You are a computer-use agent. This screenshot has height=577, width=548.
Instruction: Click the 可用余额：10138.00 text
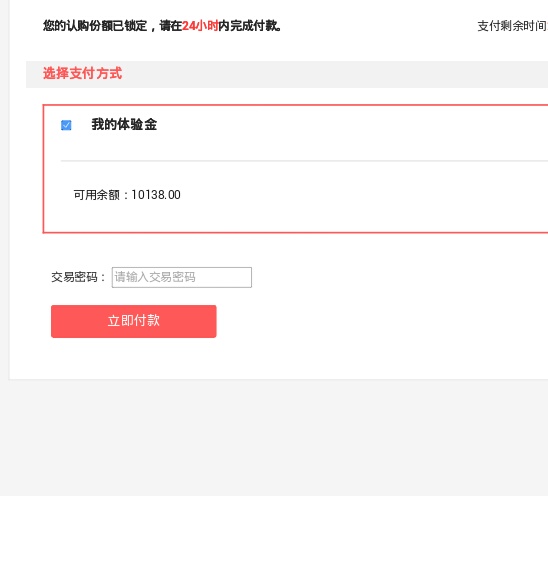point(127,195)
